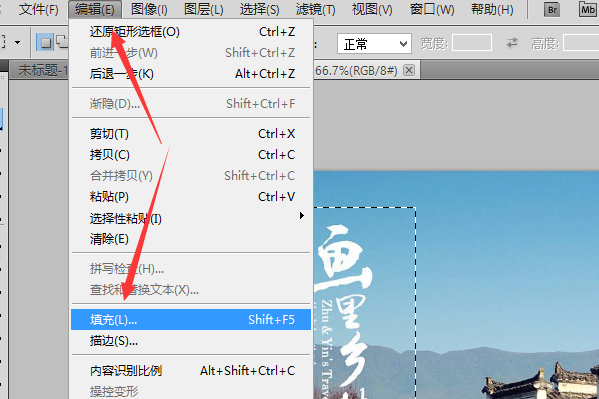Select 内容识别比例 from the Edit menu

(x=191, y=371)
